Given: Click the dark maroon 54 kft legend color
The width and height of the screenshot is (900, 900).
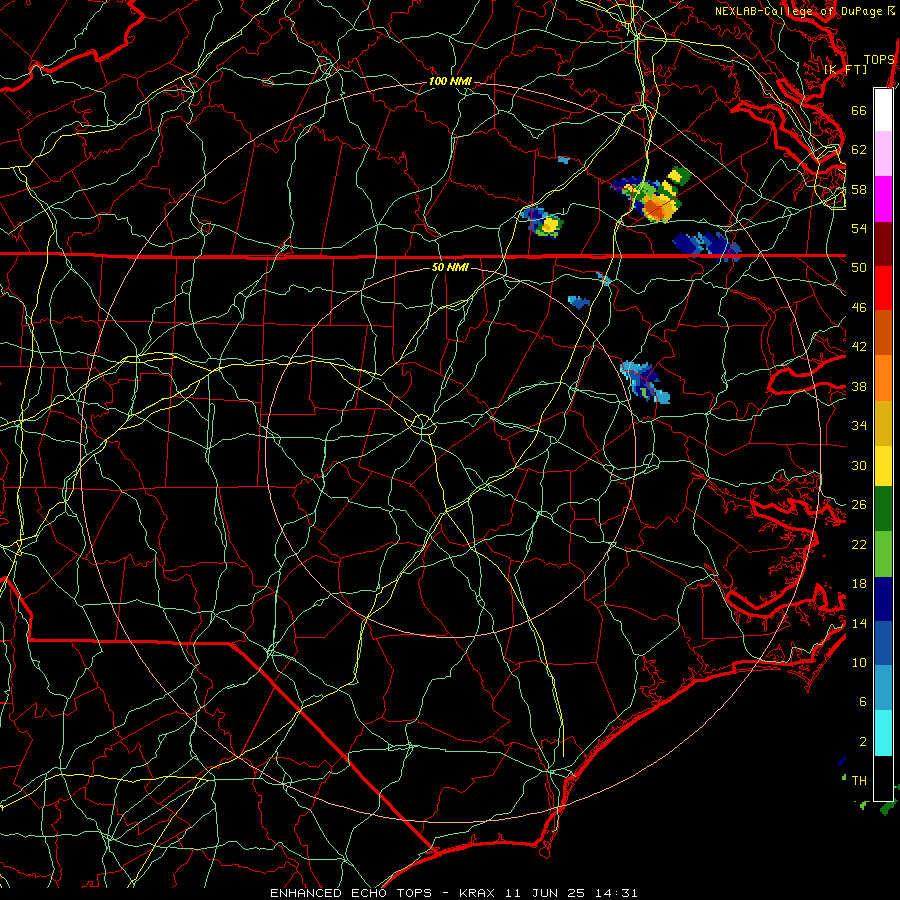Looking at the screenshot, I should pyautogui.click(x=883, y=244).
